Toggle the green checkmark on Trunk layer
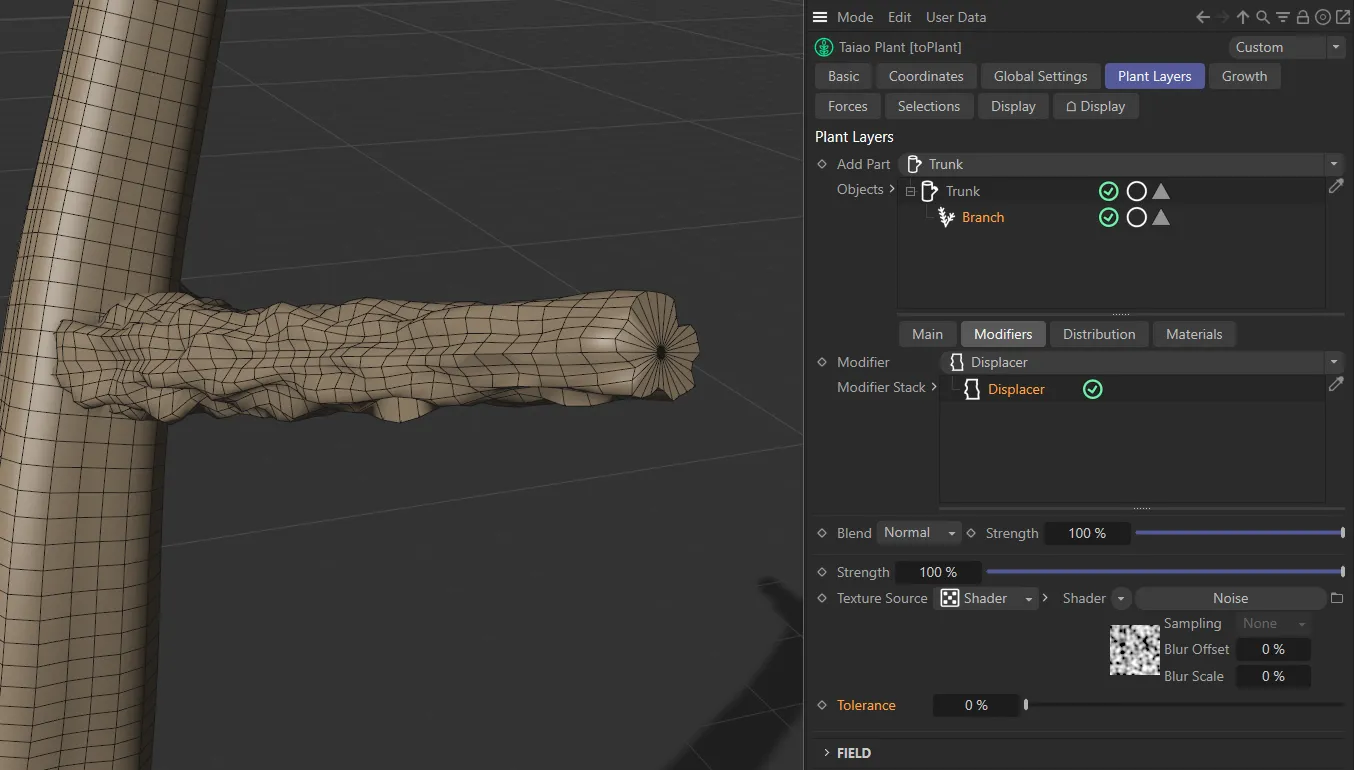 [1108, 191]
